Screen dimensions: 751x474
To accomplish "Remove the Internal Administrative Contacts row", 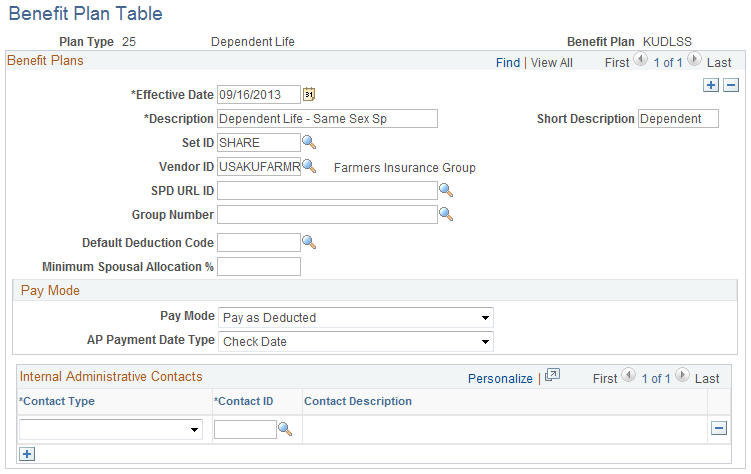I will coord(719,428).
